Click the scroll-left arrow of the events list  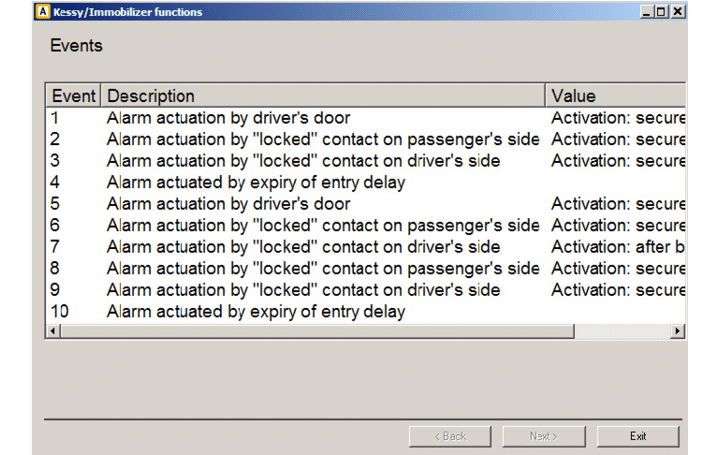click(53, 331)
